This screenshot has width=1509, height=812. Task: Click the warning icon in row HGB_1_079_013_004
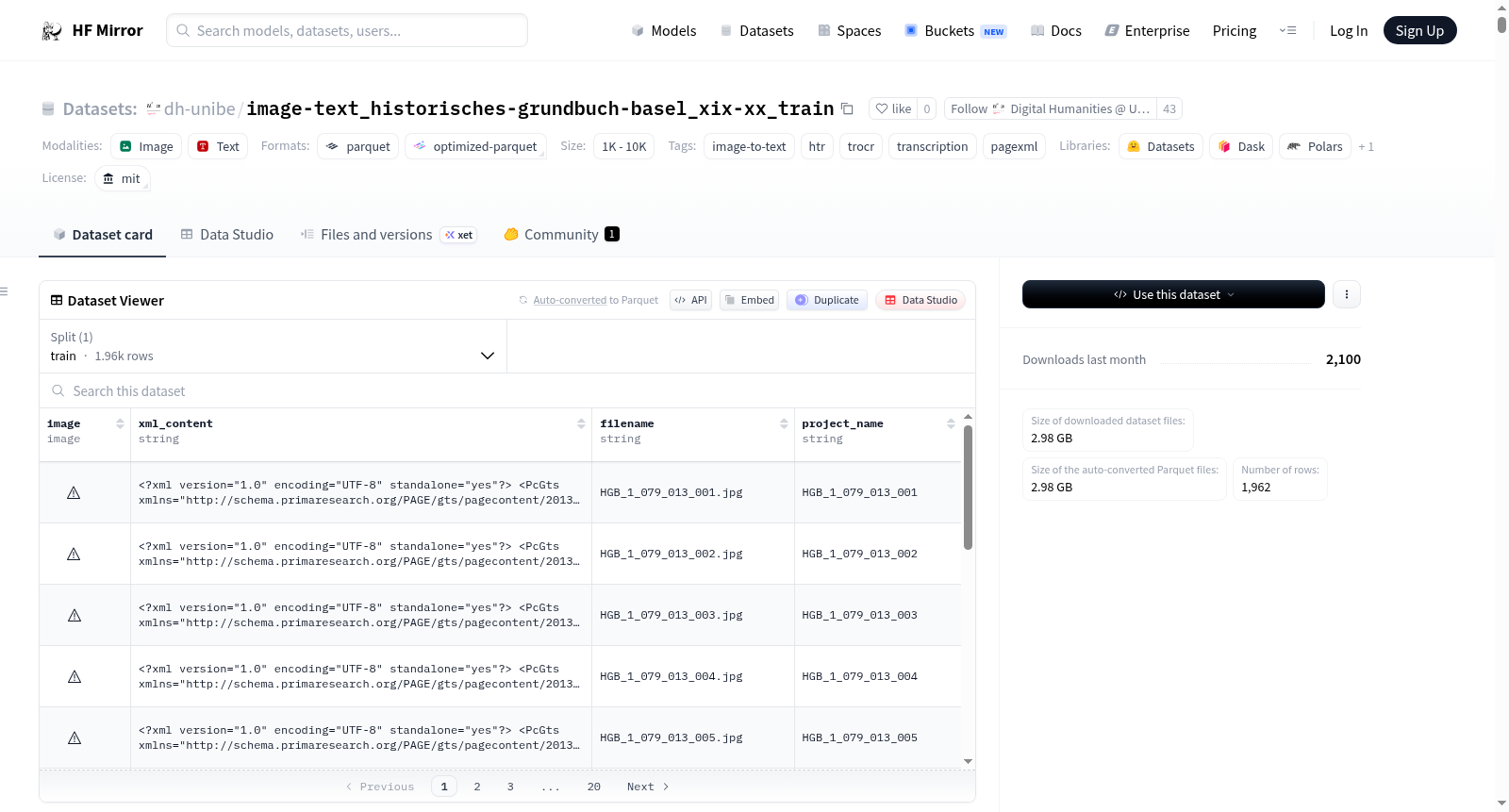74,676
